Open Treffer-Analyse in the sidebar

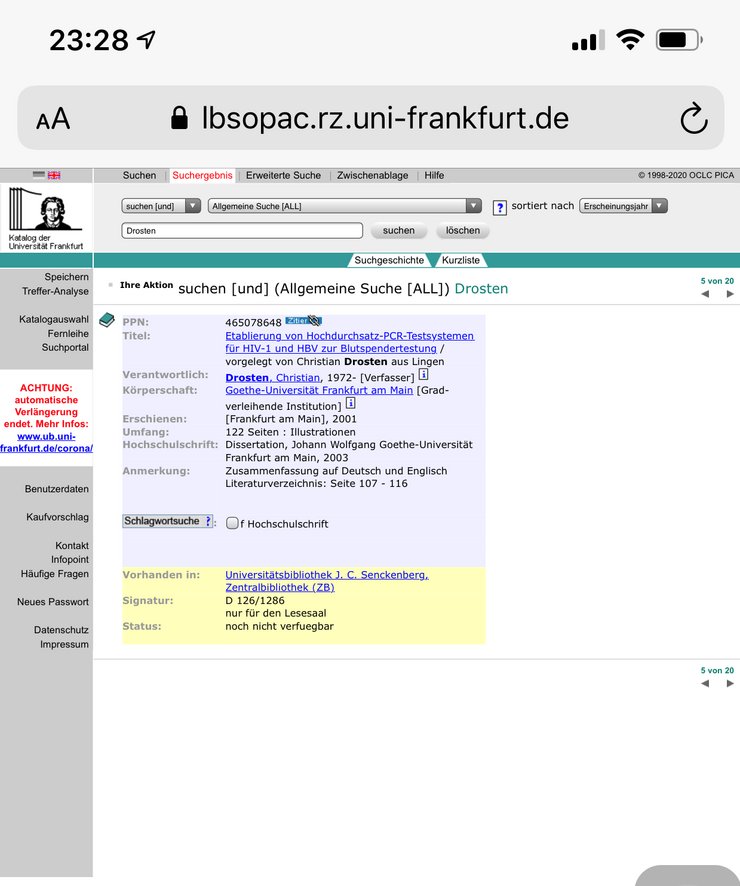pyautogui.click(x=55, y=291)
